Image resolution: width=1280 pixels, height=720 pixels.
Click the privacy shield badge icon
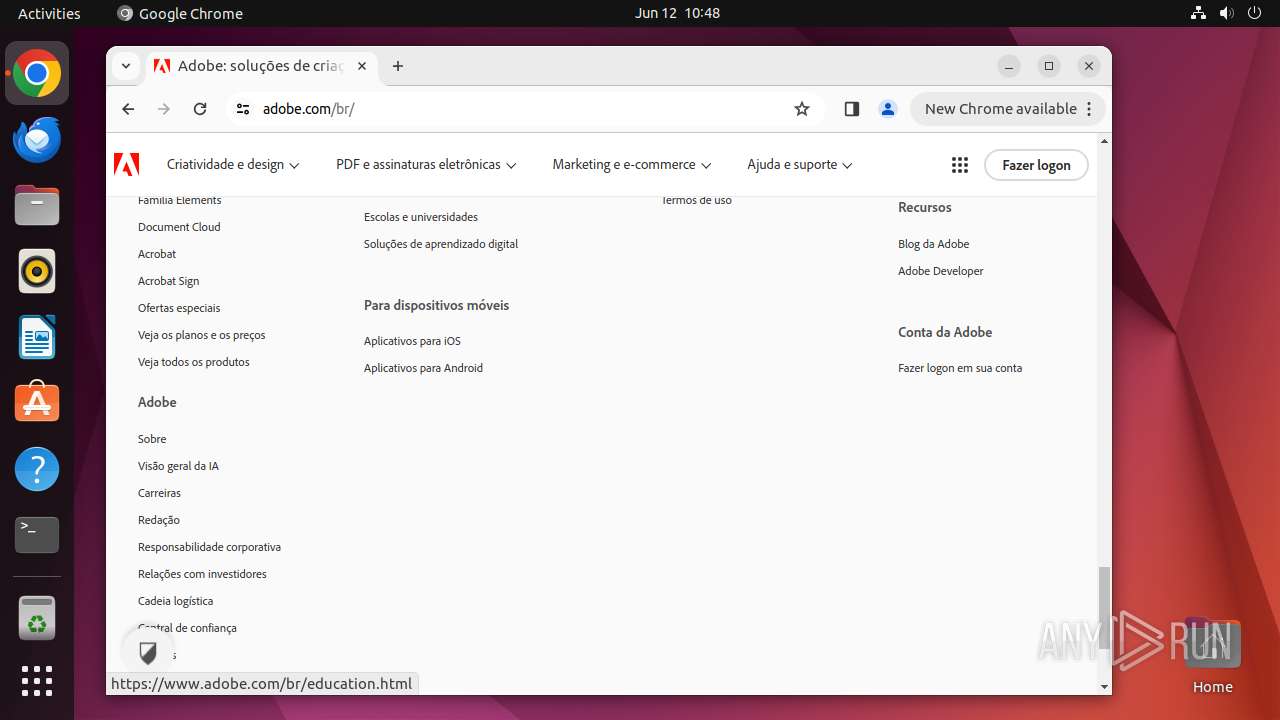pyautogui.click(x=148, y=653)
